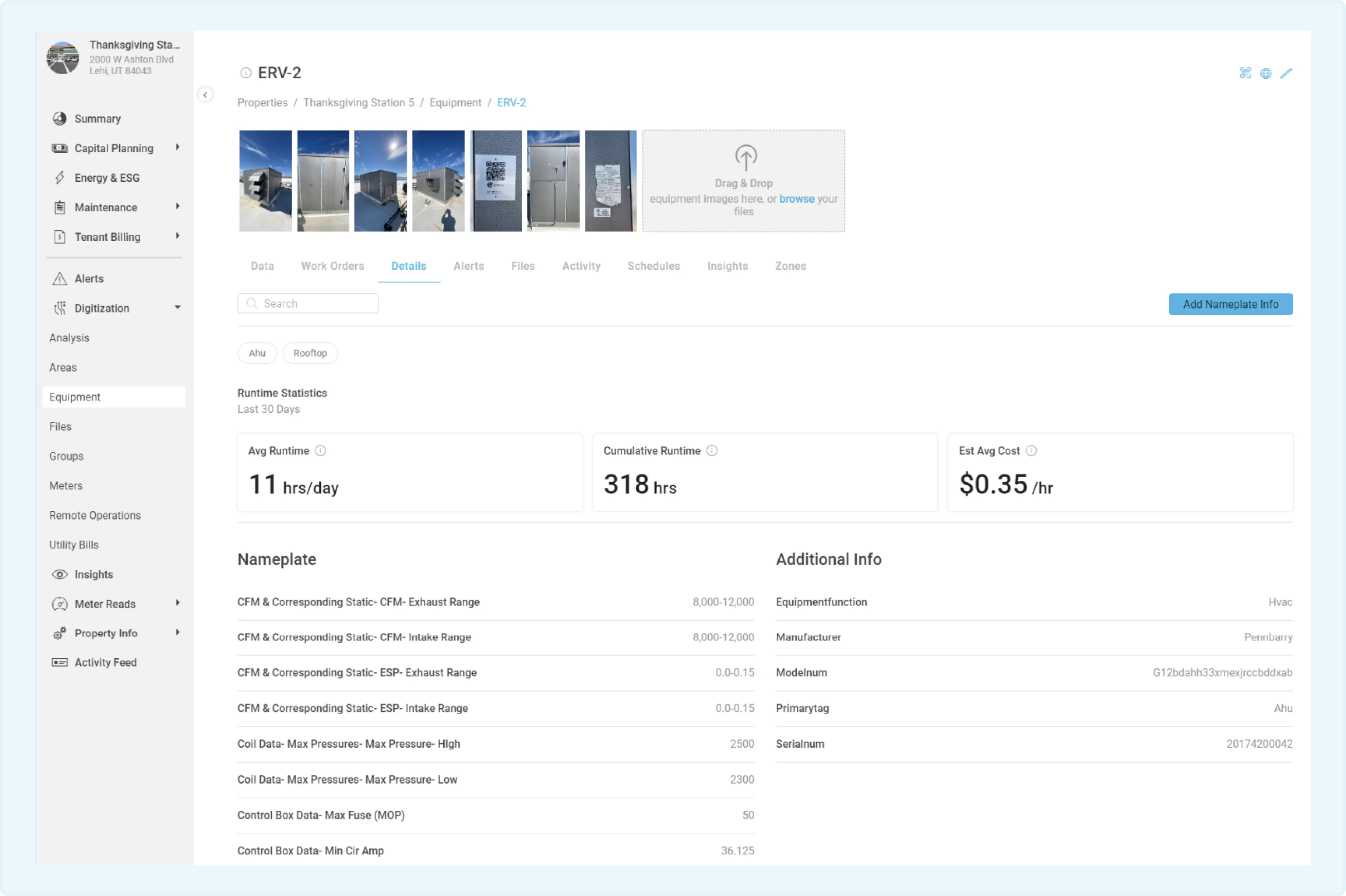This screenshot has width=1346, height=896.
Task: Click Meter Reads gauge icon
Action: point(59,604)
